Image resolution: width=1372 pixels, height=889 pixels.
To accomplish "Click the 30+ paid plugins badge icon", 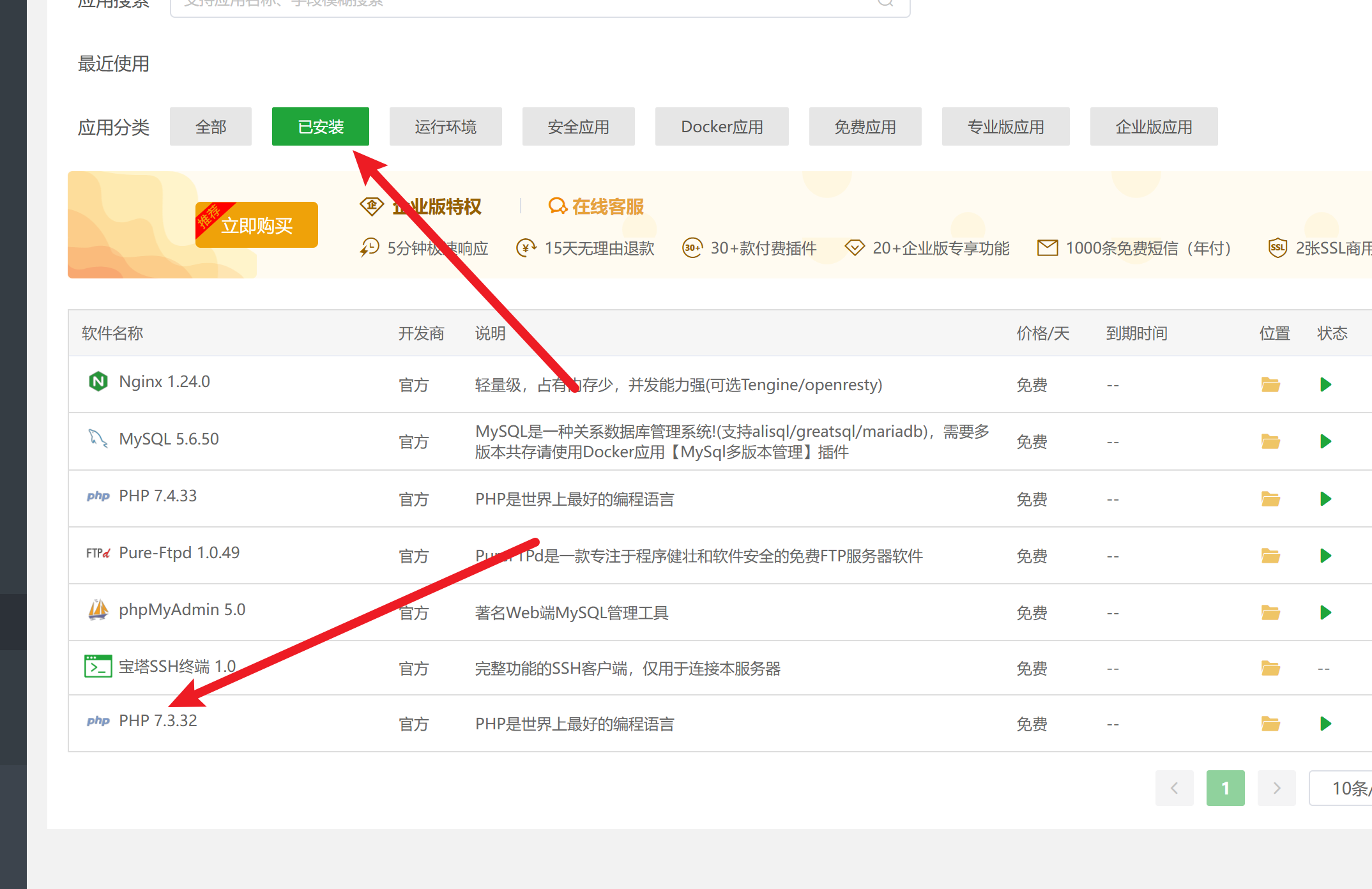I will (x=692, y=248).
